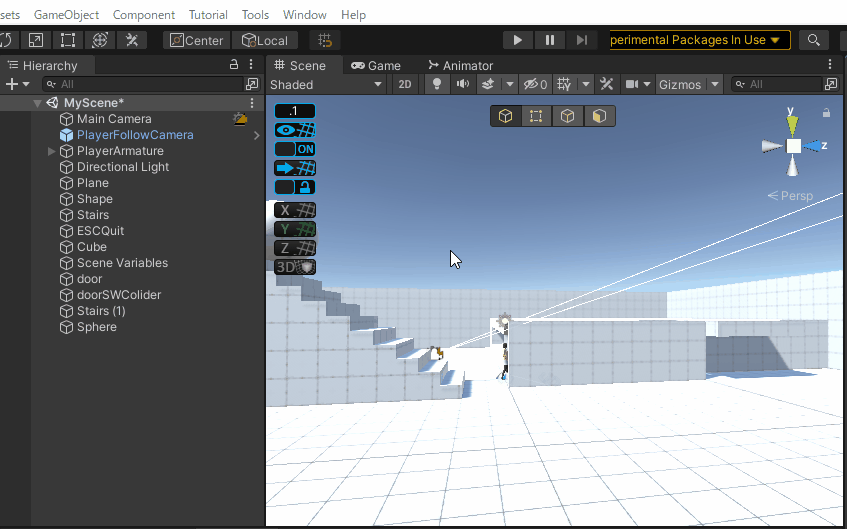Toggle ProGrids snapping ON switch
The height and width of the screenshot is (529, 847).
(295, 149)
